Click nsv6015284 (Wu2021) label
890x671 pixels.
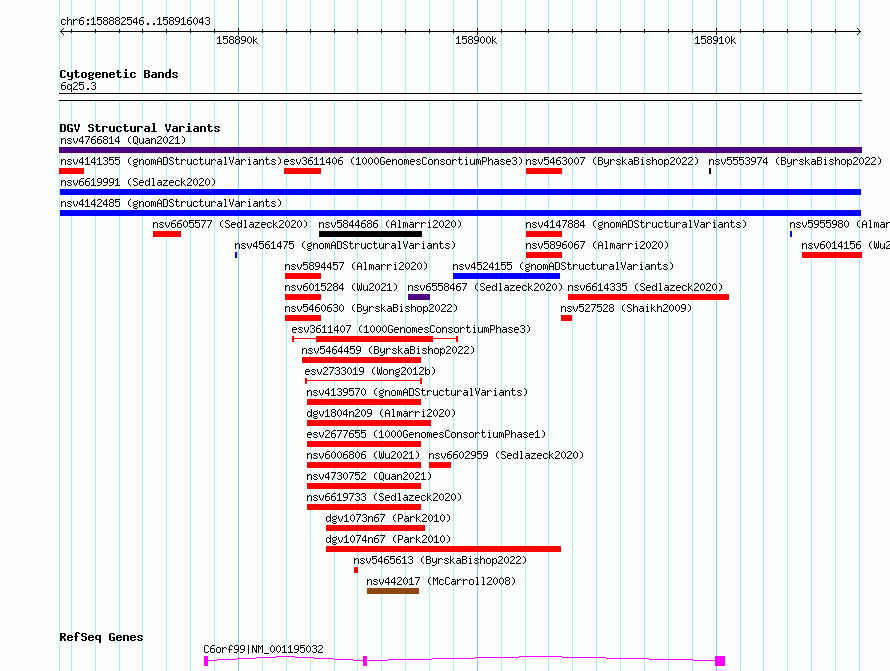click(x=341, y=287)
